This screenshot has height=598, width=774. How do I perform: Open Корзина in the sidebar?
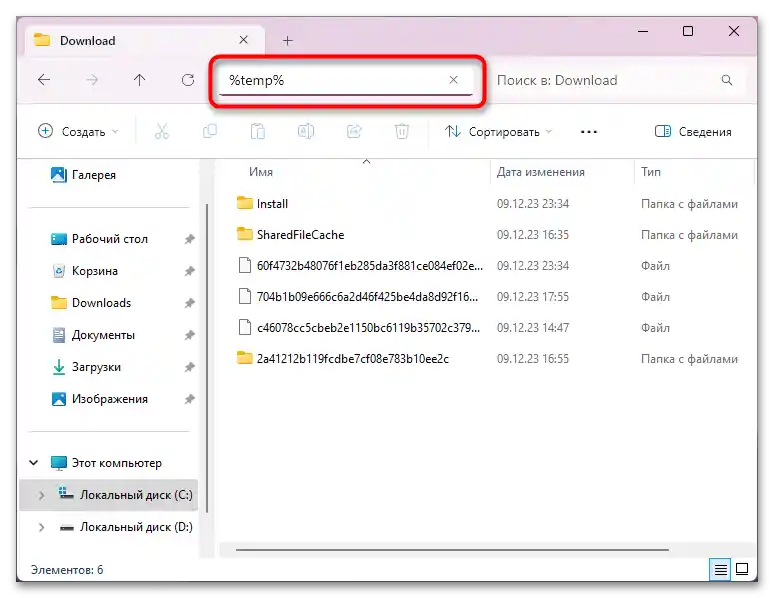point(84,271)
